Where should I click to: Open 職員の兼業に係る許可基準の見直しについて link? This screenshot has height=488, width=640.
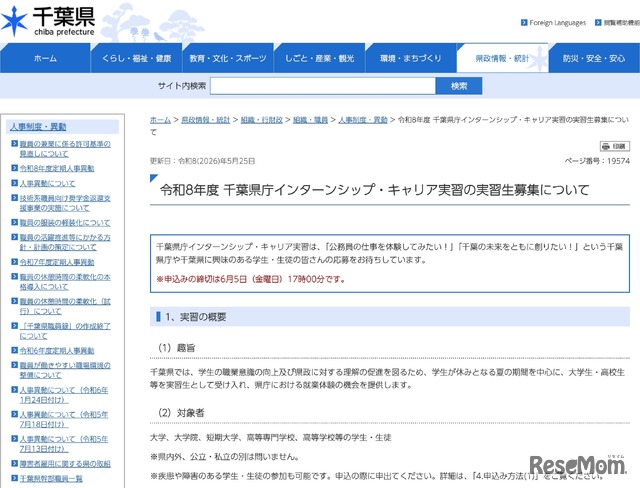65,149
